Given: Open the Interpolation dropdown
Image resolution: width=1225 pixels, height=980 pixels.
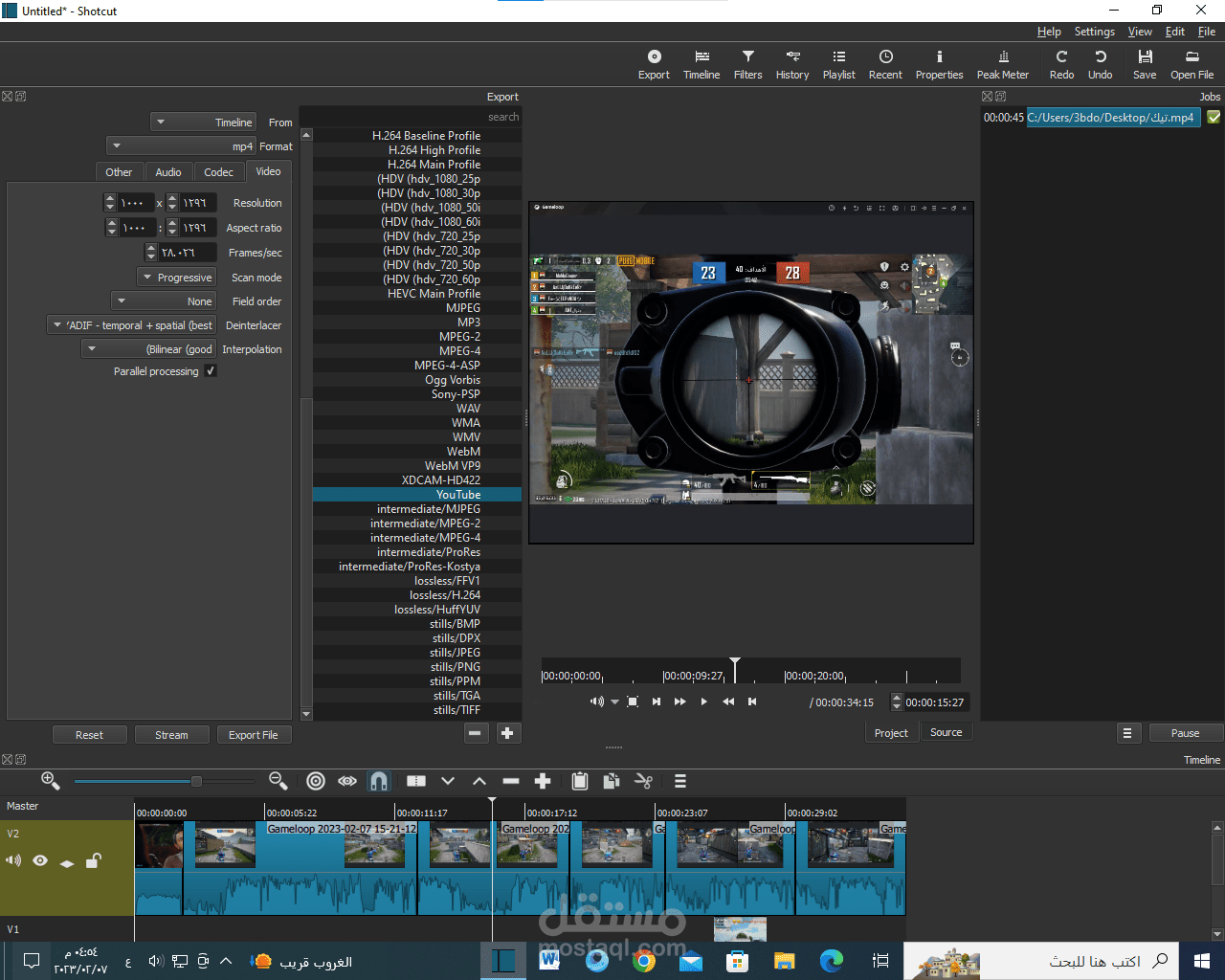Looking at the screenshot, I should click(x=148, y=349).
